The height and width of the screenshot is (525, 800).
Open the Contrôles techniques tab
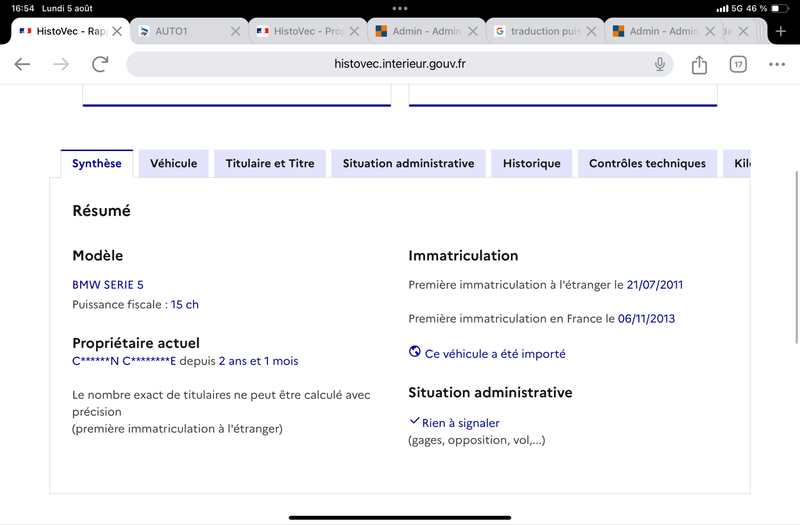pyautogui.click(x=647, y=163)
